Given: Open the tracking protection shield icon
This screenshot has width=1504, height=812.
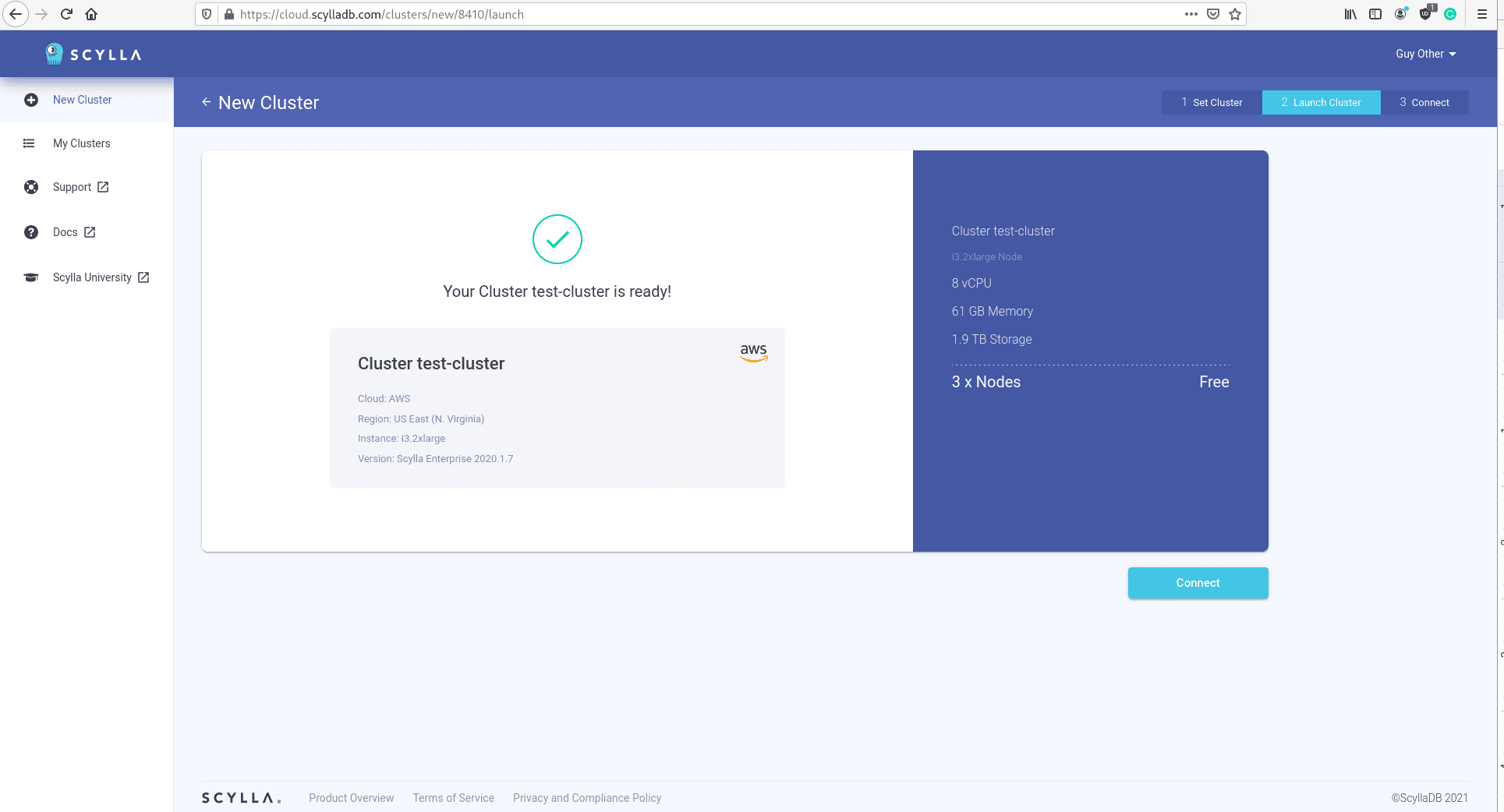Looking at the screenshot, I should [207, 14].
